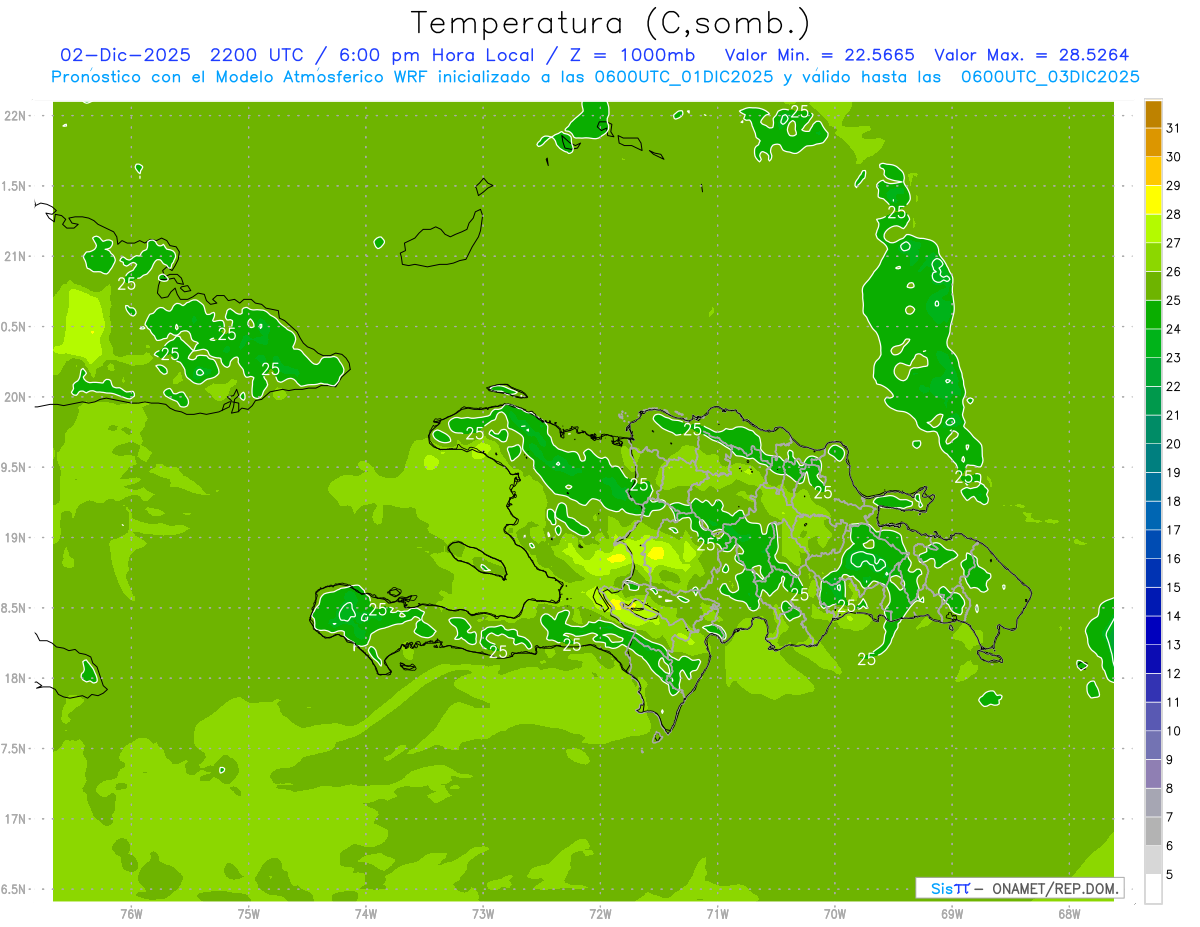Select the swatch between 29 and 30
This screenshot has width=1200, height=927.
1153,171
